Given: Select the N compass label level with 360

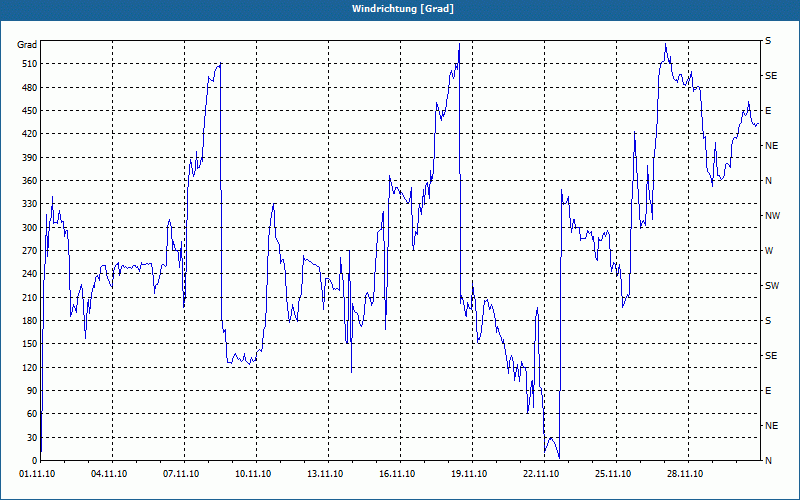Looking at the screenshot, I should coord(769,181).
